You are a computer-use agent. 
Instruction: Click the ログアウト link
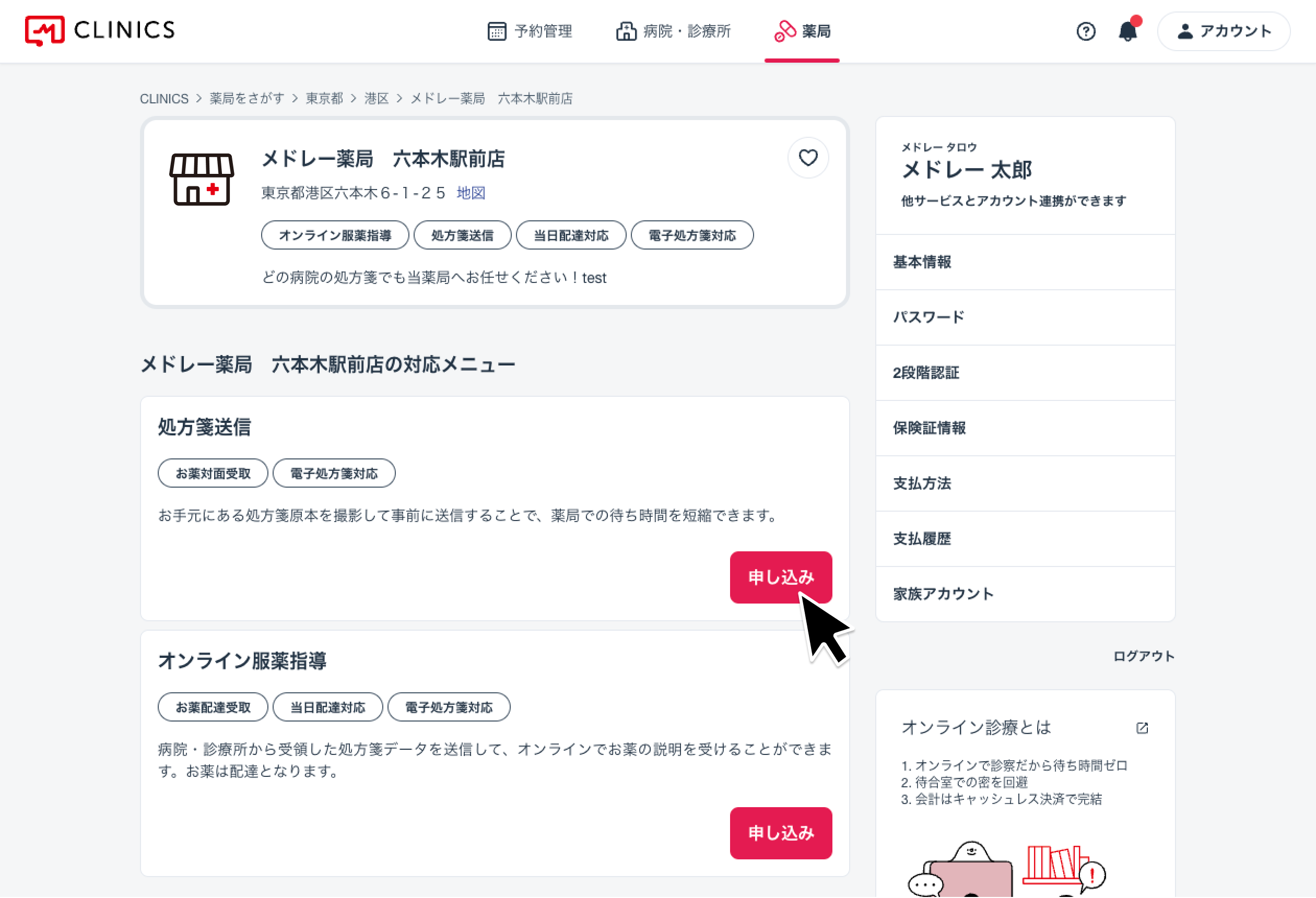click(x=1143, y=657)
